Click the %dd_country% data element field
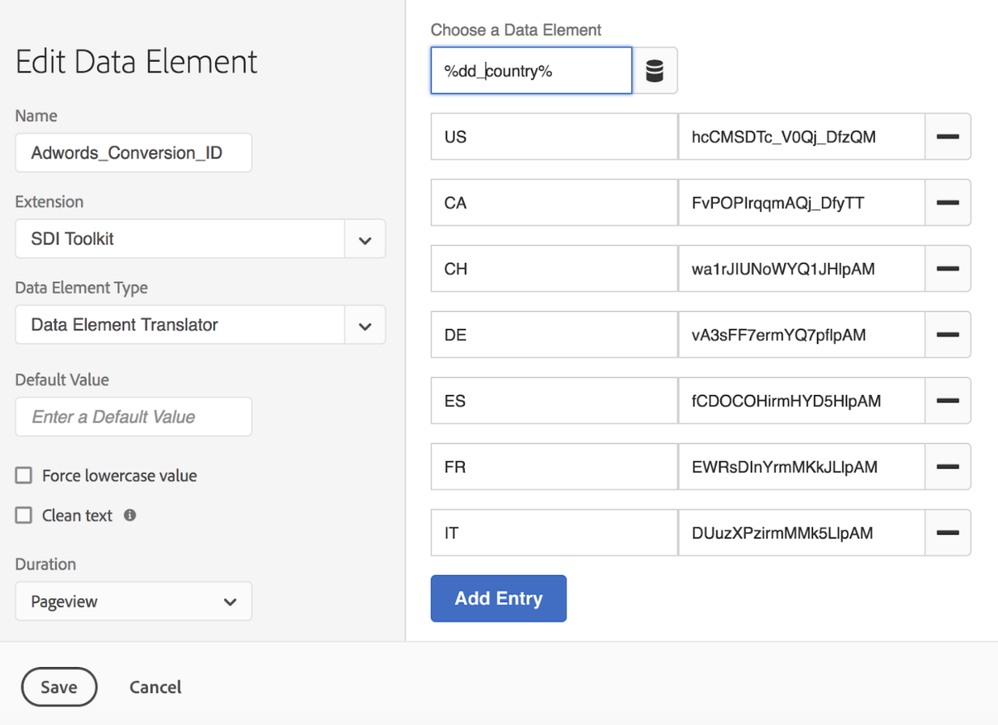The width and height of the screenshot is (998, 725). 531,71
